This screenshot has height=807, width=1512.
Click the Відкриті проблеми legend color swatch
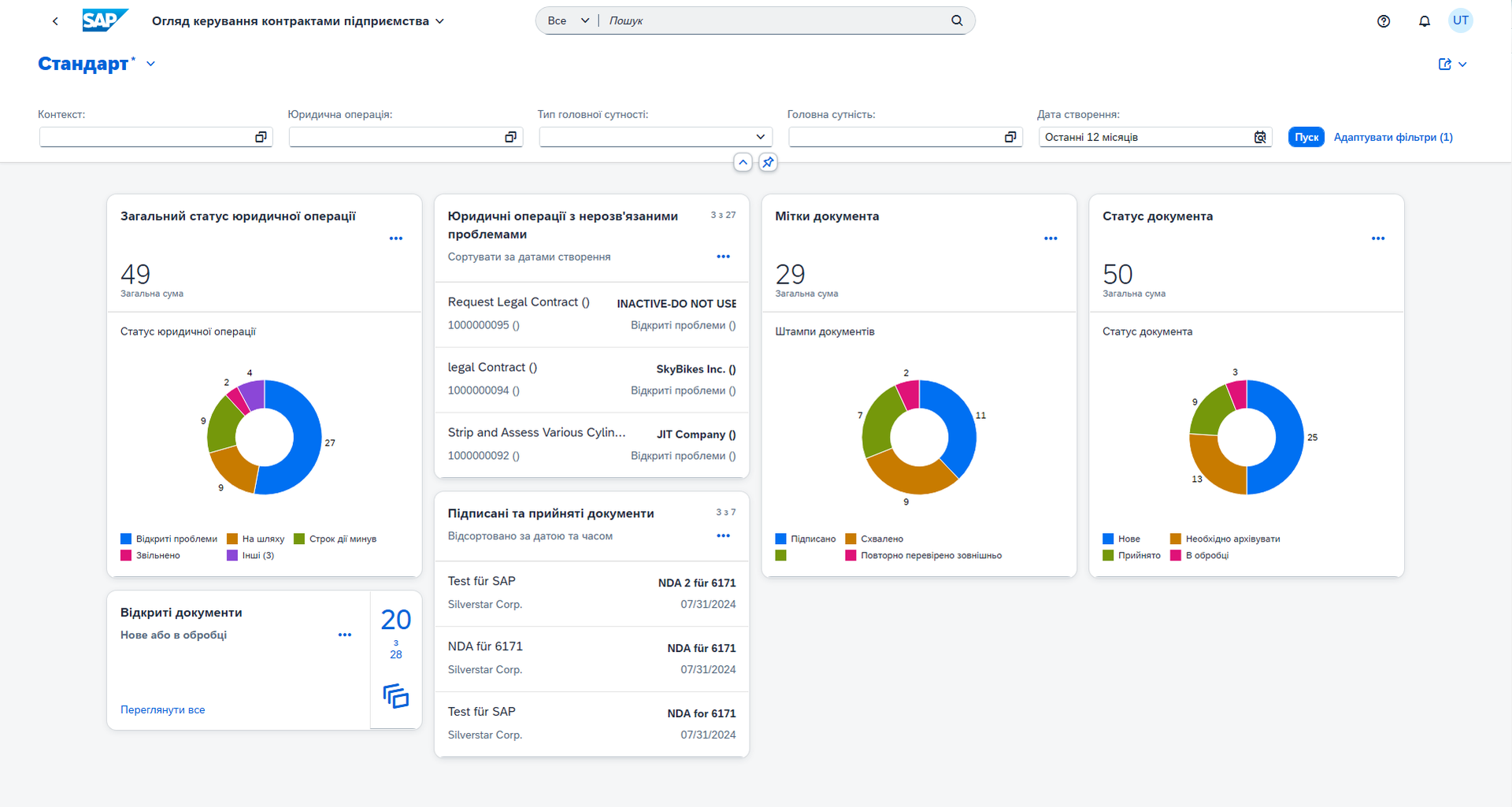(x=126, y=539)
